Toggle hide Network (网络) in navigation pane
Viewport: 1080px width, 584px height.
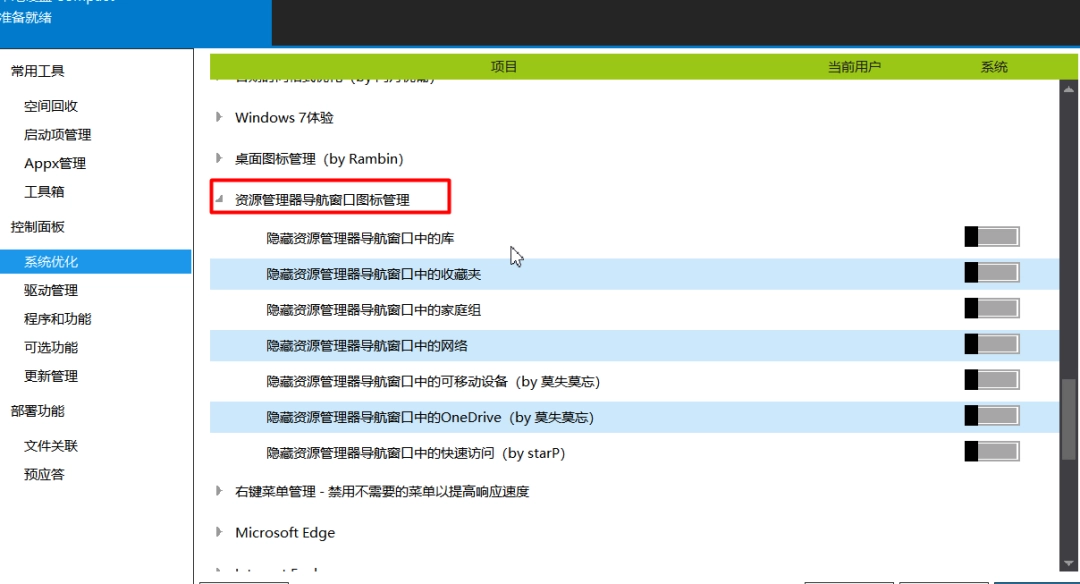(992, 344)
